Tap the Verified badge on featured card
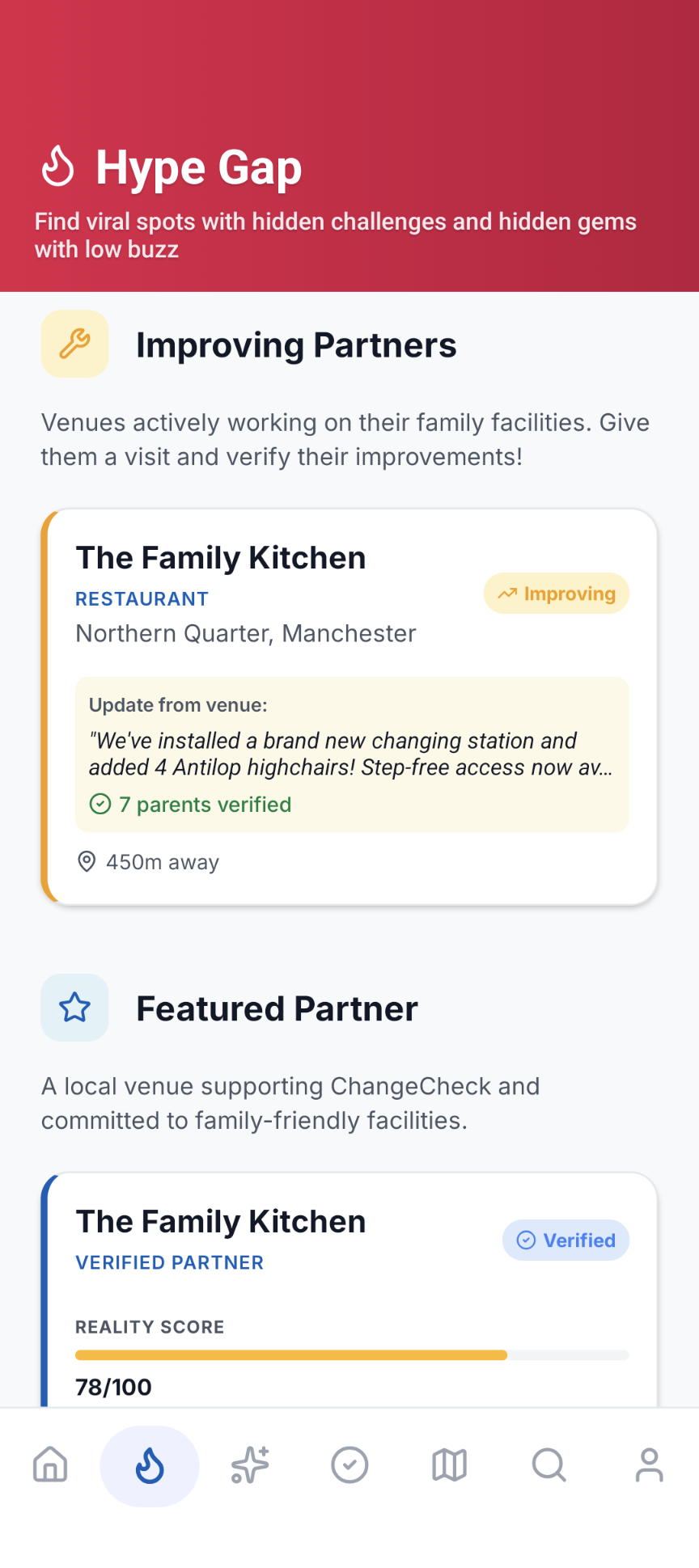 tap(566, 1240)
